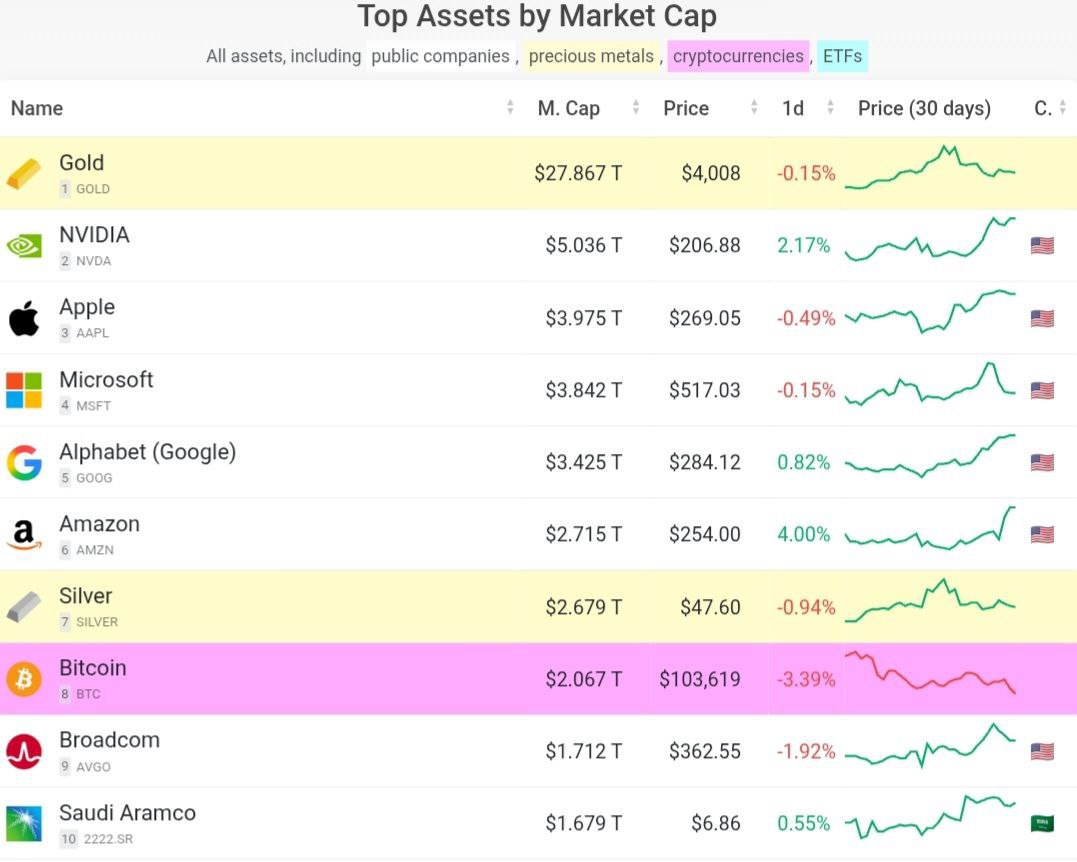
Task: Open the Silver asset name link
Action: pyautogui.click(x=86, y=596)
